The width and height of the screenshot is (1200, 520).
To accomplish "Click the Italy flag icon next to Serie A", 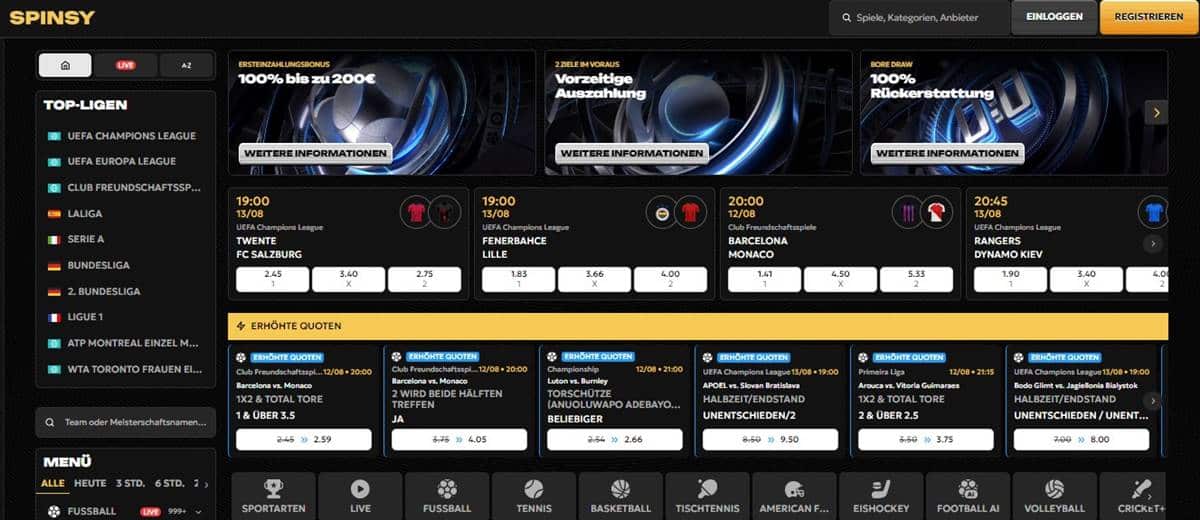I will click(54, 240).
